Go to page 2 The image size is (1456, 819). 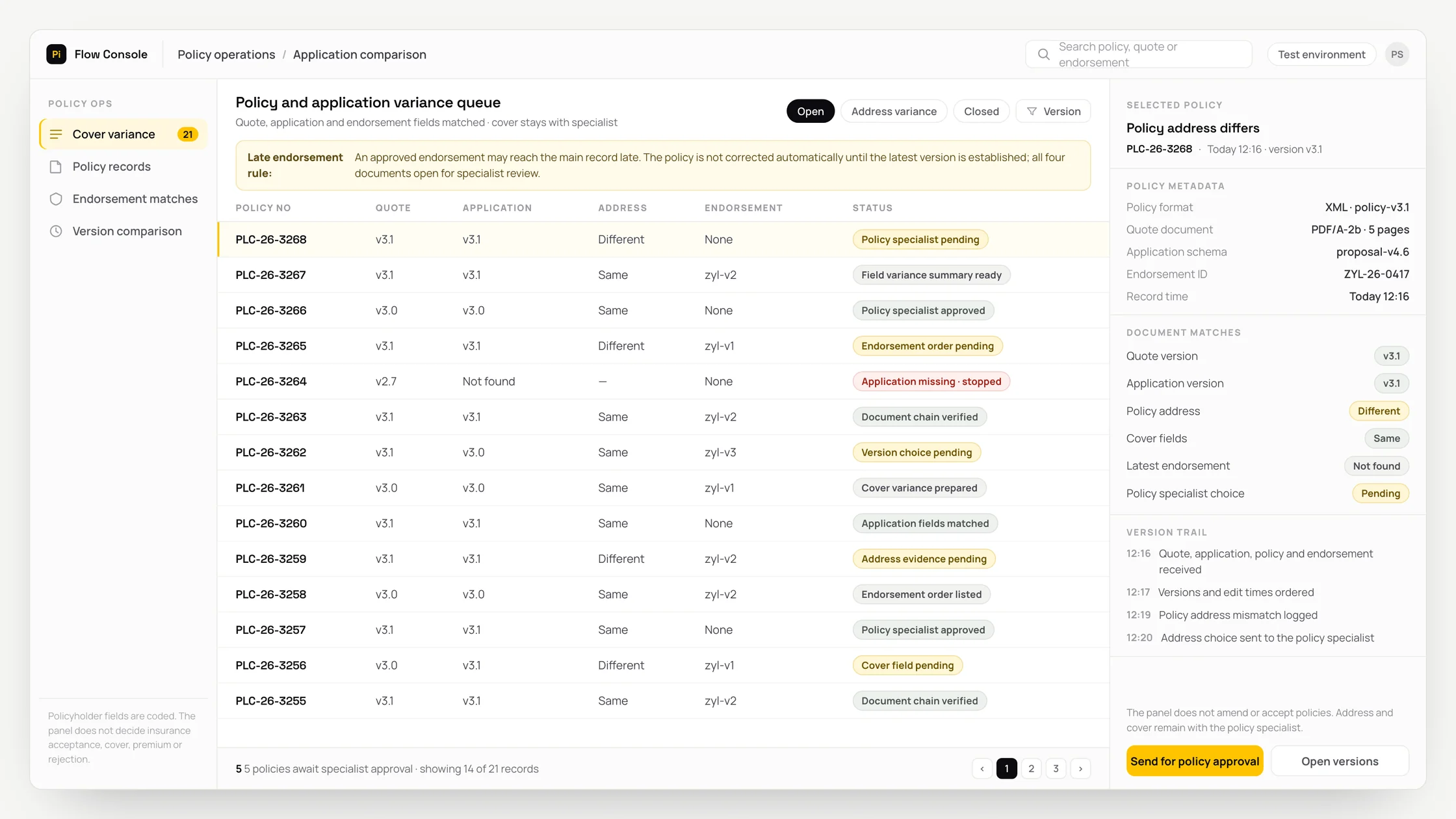pyautogui.click(x=1031, y=768)
